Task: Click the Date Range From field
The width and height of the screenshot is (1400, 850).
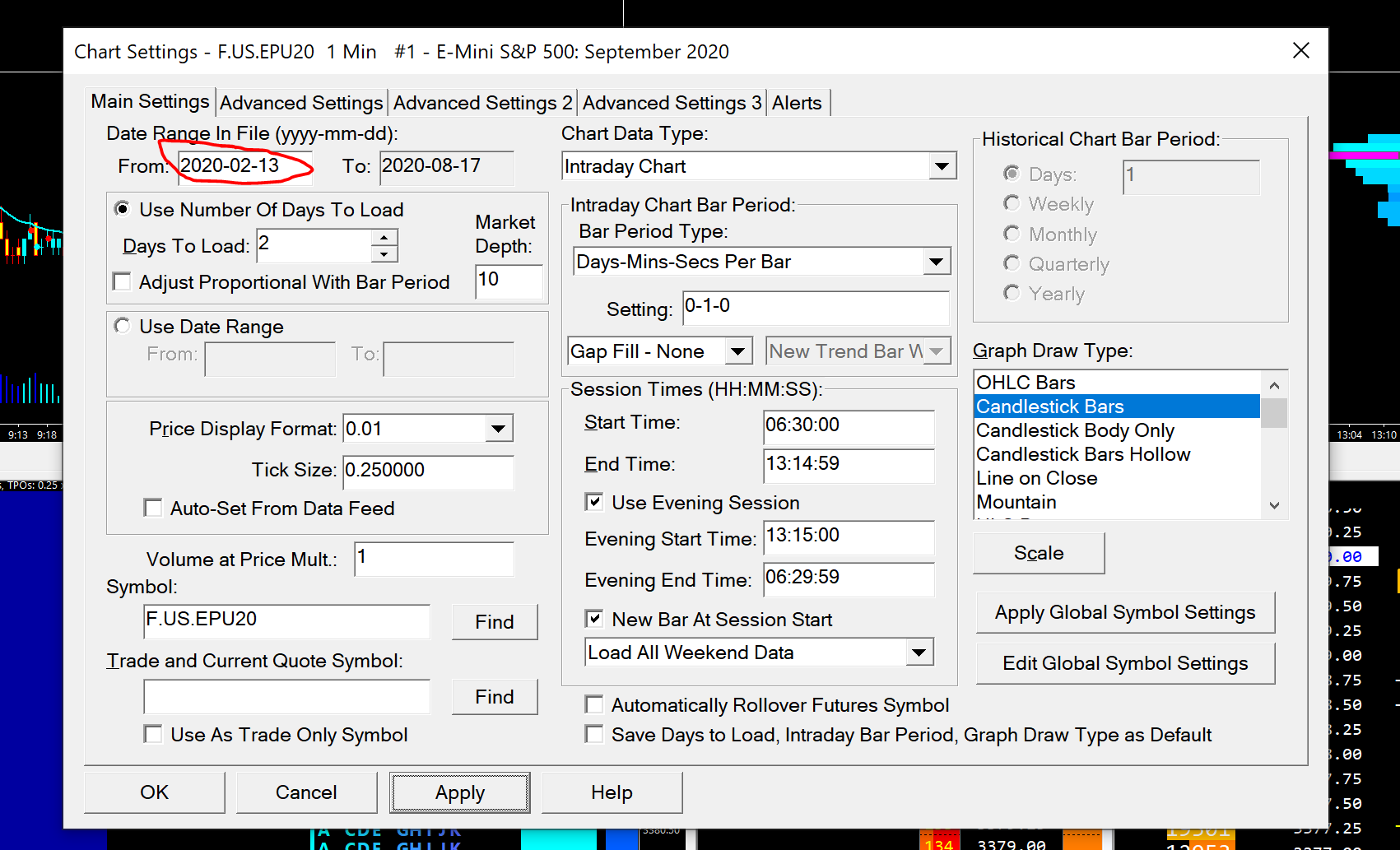Action: click(x=244, y=166)
